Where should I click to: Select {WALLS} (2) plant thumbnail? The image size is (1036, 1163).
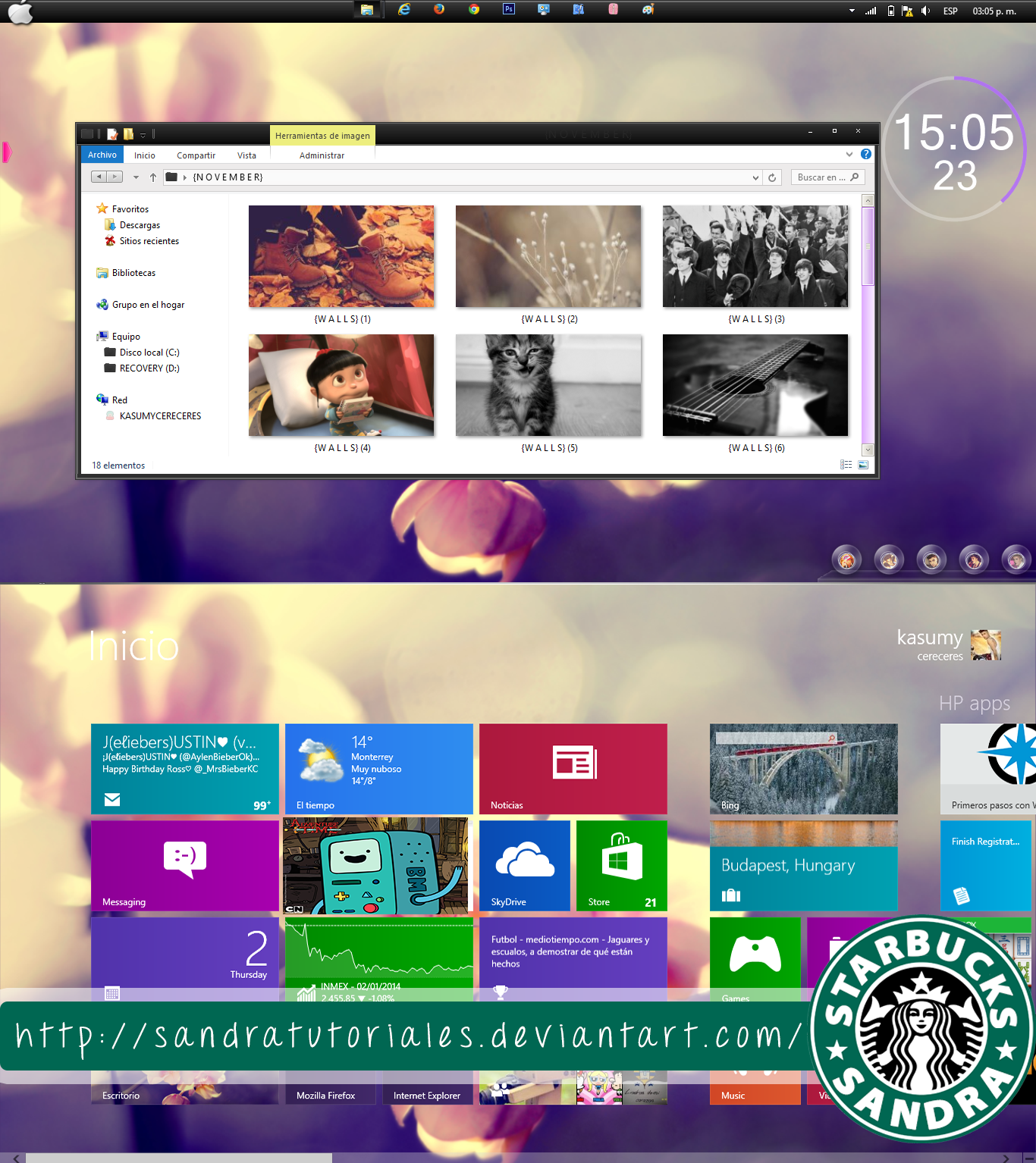(548, 256)
